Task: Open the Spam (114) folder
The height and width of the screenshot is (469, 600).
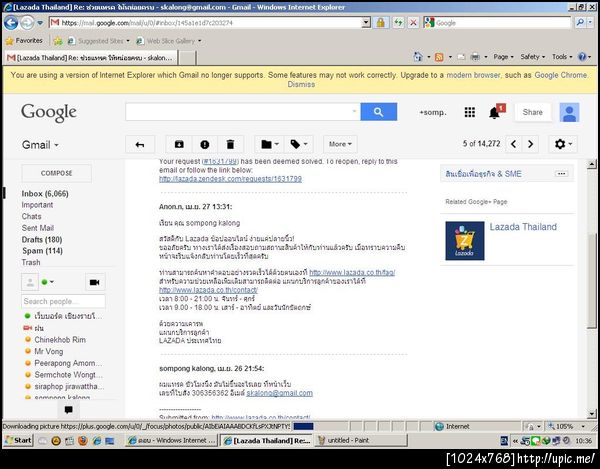Action: [x=42, y=251]
